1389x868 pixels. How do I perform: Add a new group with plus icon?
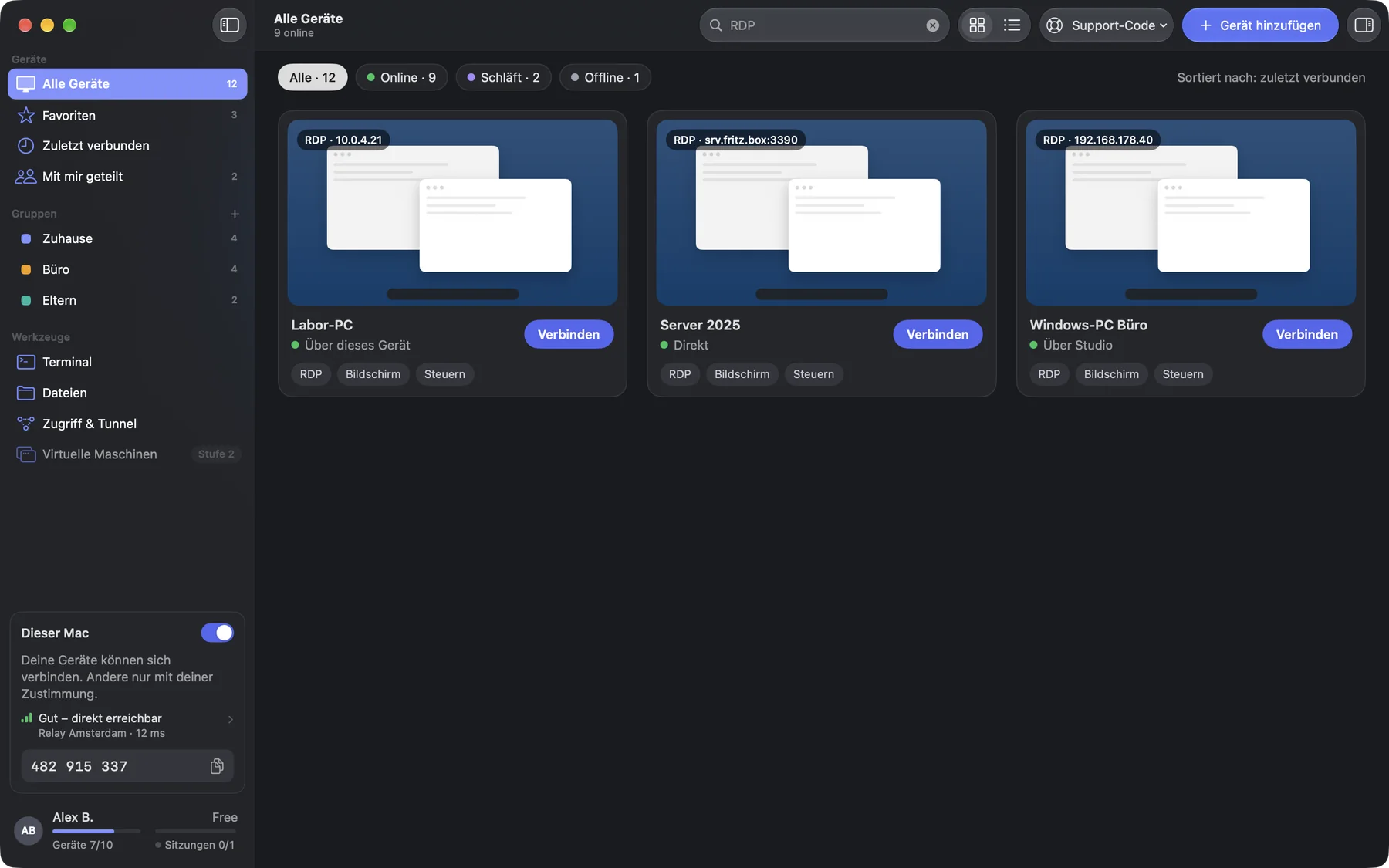pyautogui.click(x=235, y=214)
